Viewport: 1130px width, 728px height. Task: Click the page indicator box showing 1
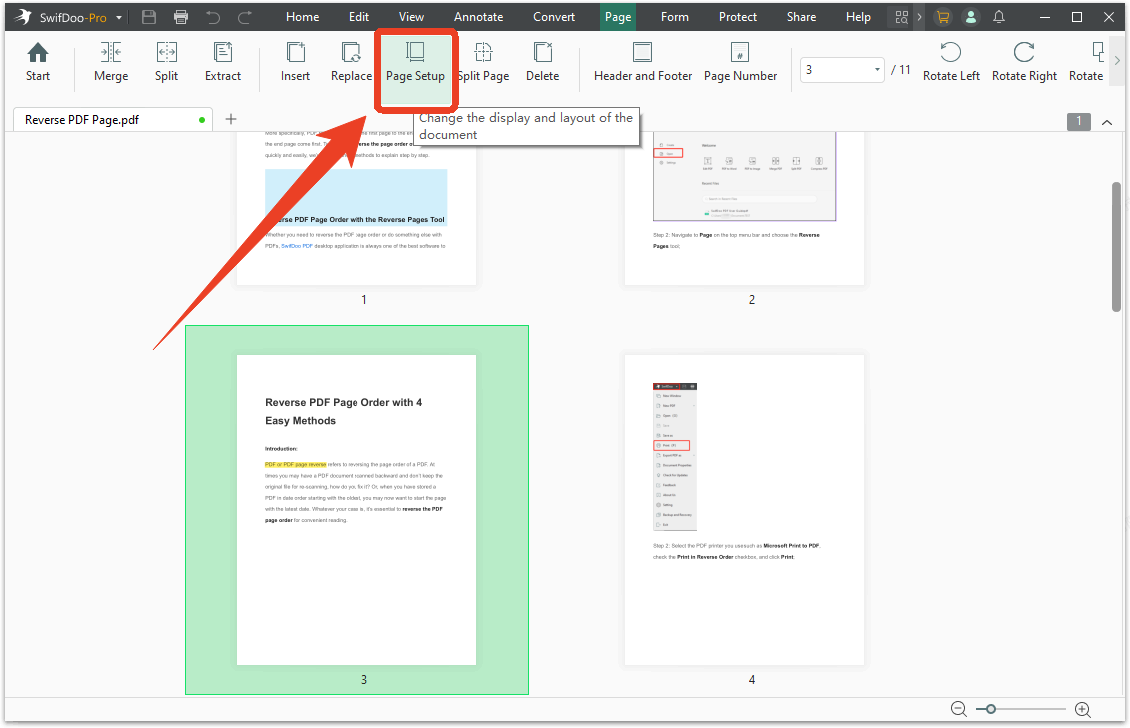pyautogui.click(x=1079, y=121)
